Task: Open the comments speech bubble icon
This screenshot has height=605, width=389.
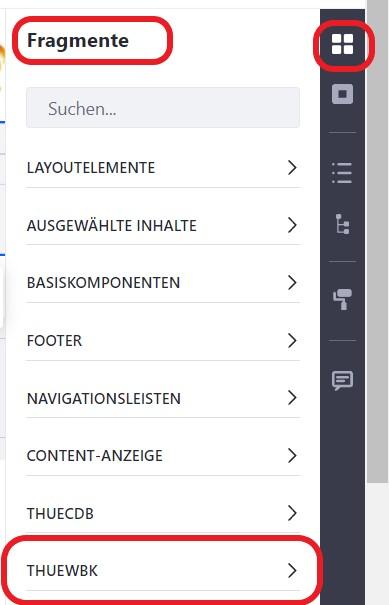Action: 342,380
